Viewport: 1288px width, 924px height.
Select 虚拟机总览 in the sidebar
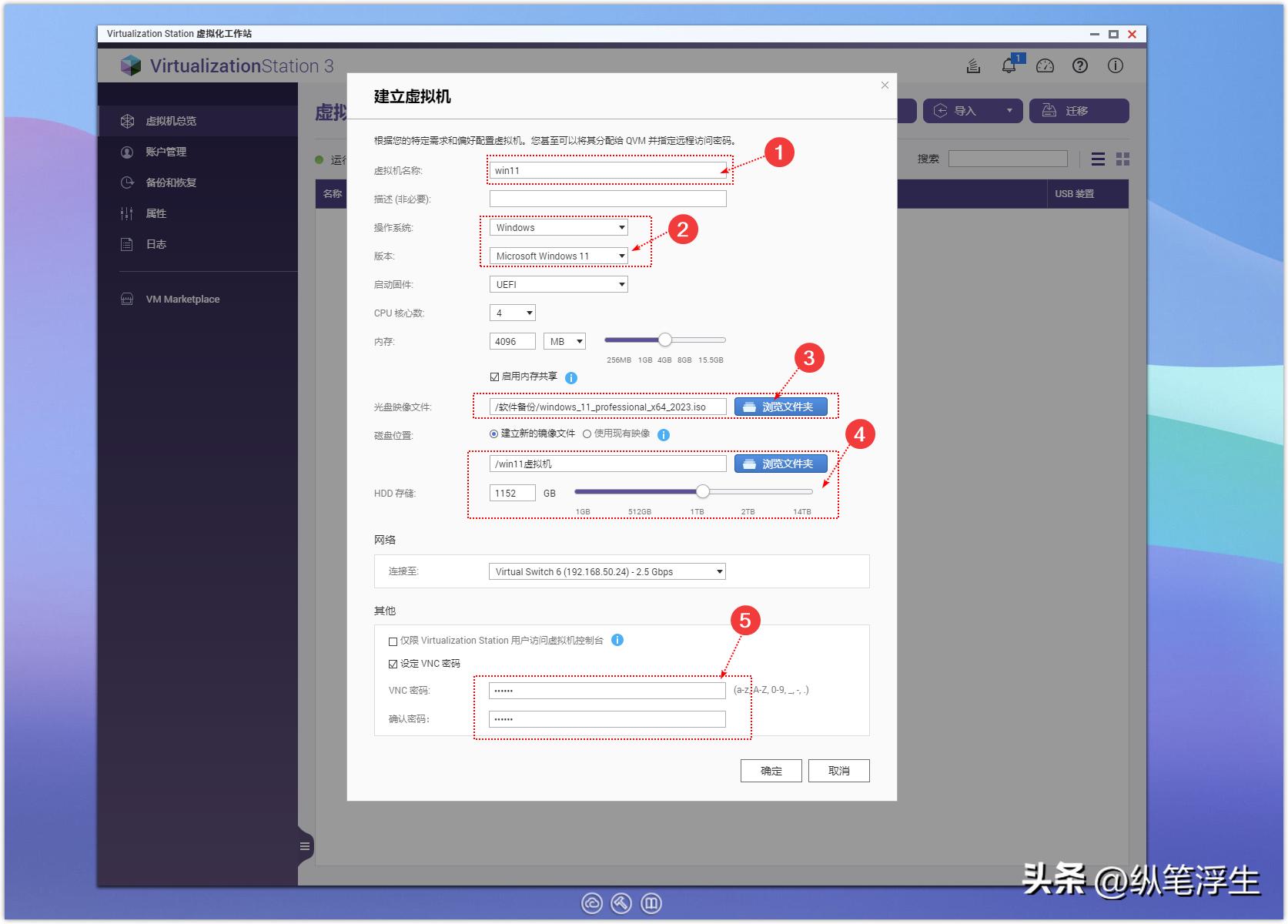pos(171,120)
